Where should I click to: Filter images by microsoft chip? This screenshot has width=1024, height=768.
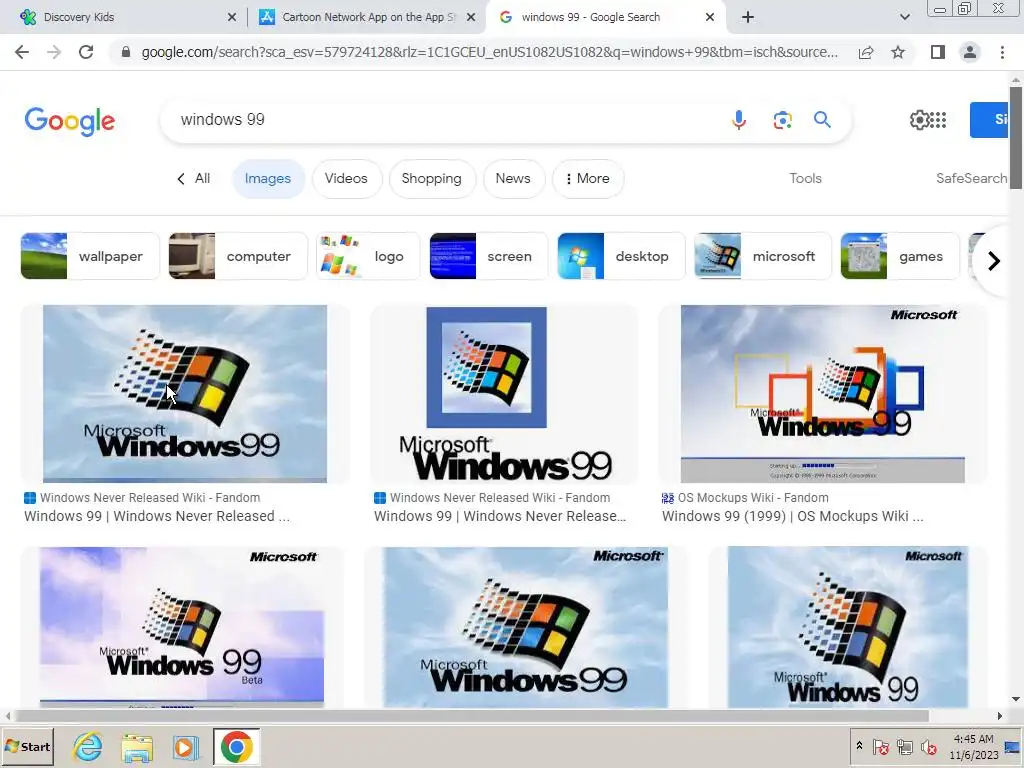pyautogui.click(x=762, y=256)
